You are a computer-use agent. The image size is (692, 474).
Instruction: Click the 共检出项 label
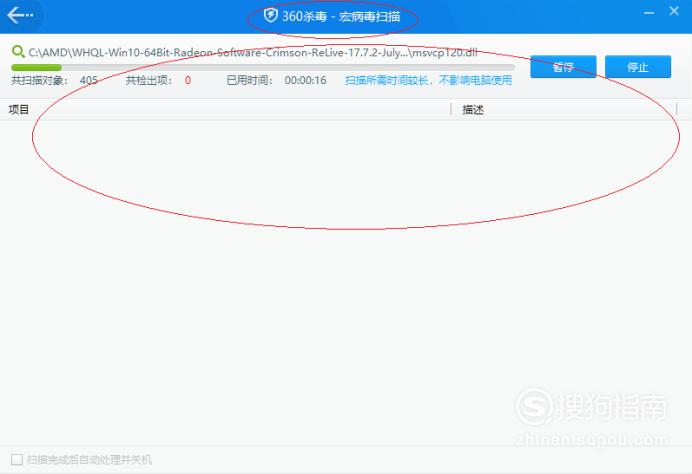point(149,80)
